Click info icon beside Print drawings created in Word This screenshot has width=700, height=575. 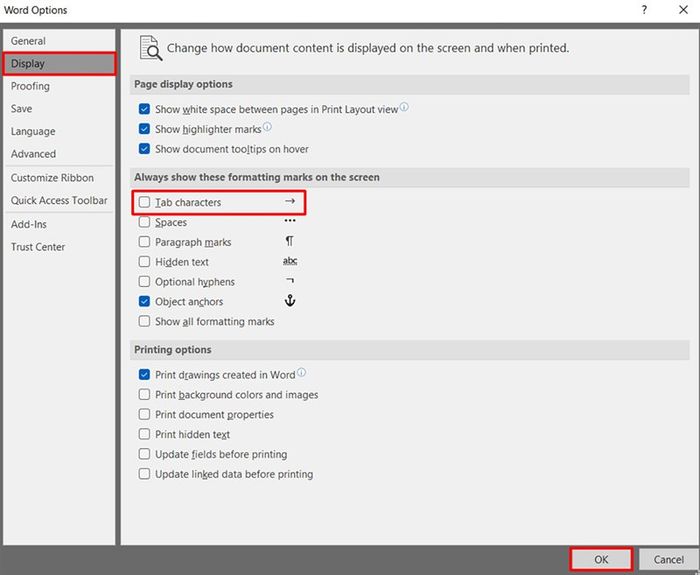301,372
